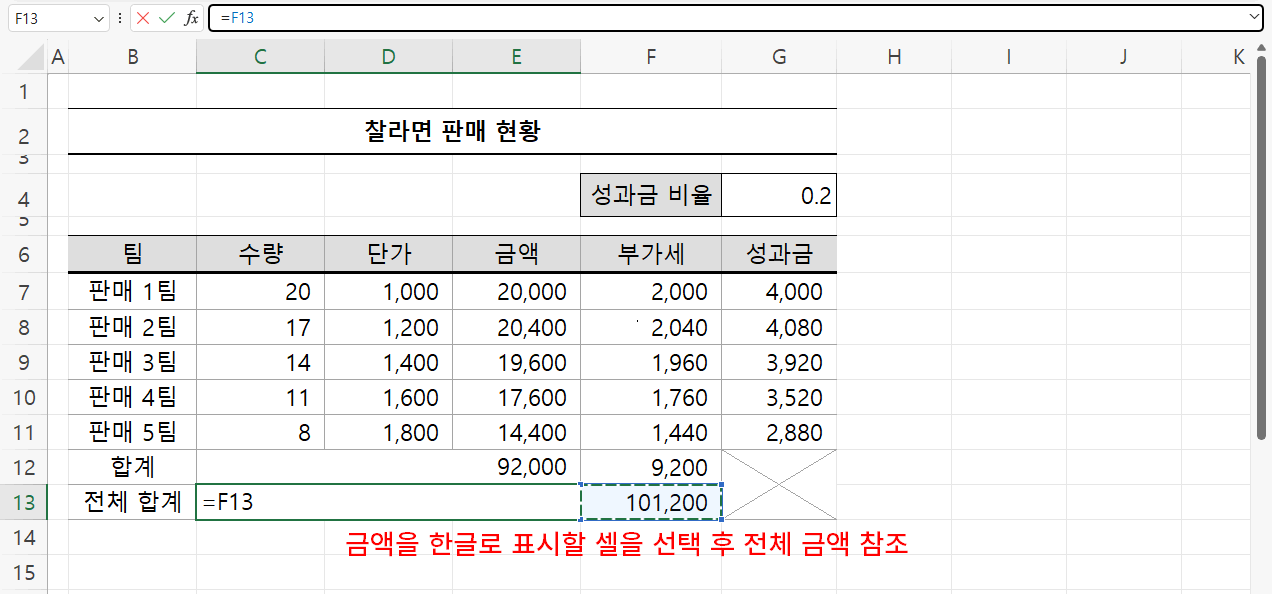
Task: Select row 14 header
Action: coord(24,538)
